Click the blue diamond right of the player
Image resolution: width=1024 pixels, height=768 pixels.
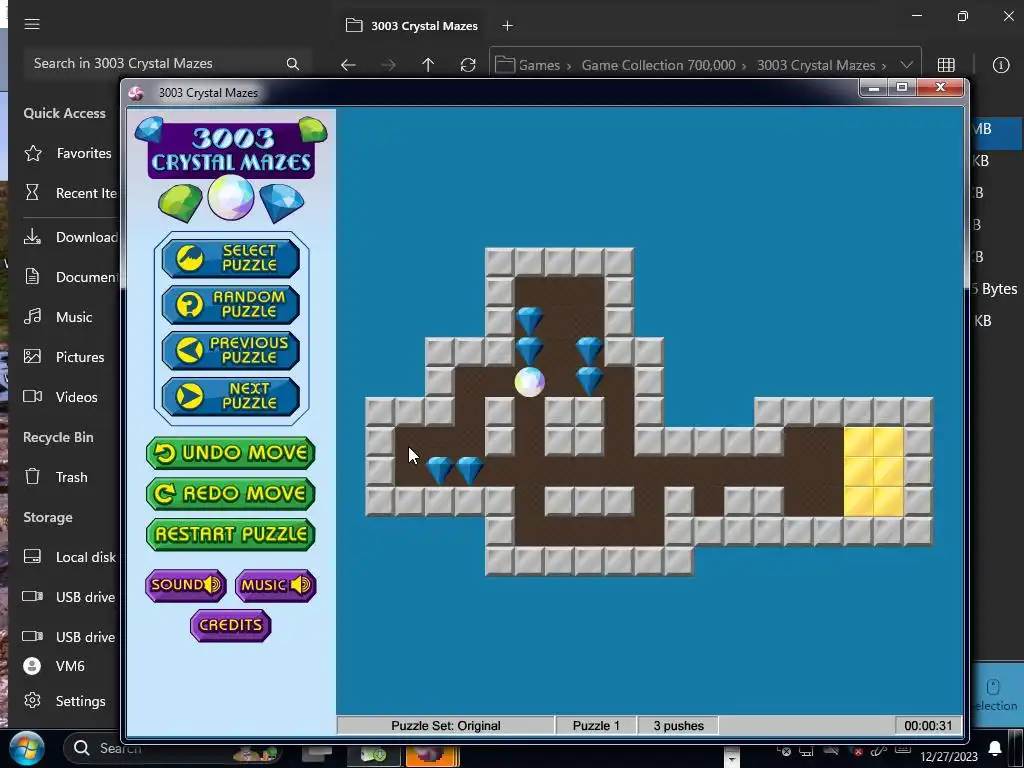(589, 381)
